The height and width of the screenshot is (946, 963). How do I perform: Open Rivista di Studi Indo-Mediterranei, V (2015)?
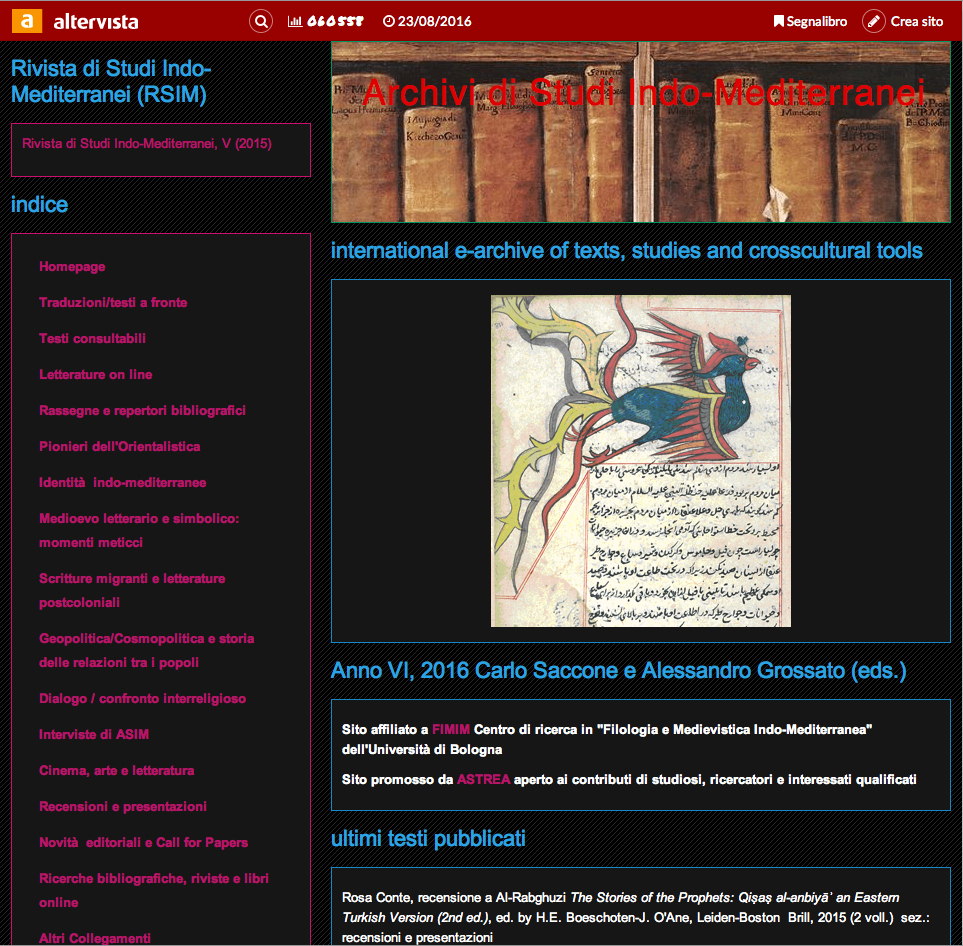(147, 144)
